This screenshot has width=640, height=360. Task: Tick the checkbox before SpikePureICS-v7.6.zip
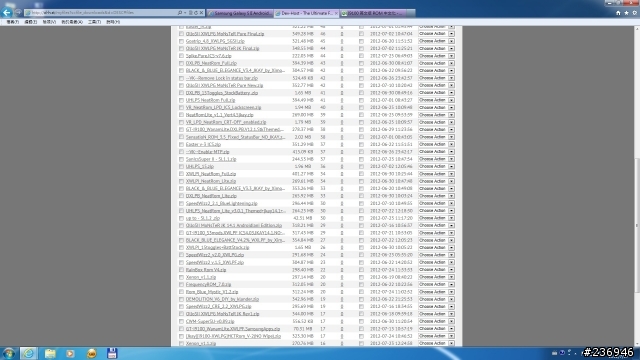coord(181,56)
